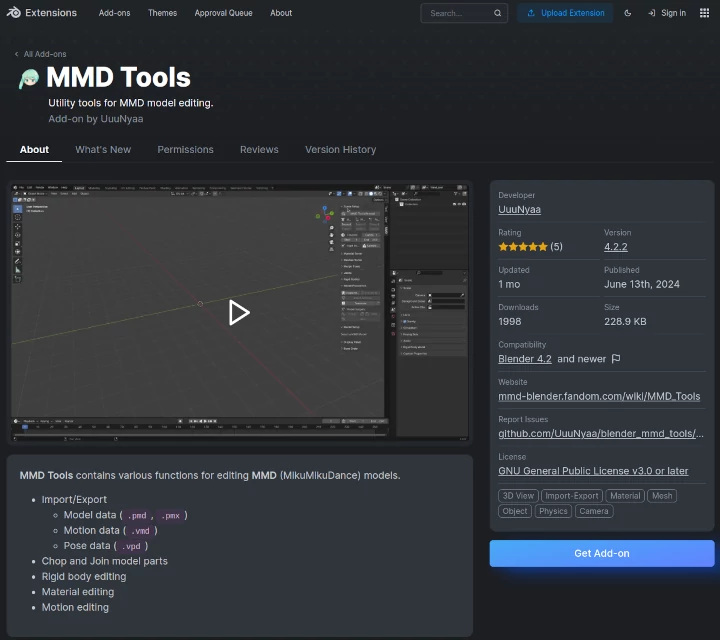
Task: Click the Mesh tag
Action: (662, 496)
